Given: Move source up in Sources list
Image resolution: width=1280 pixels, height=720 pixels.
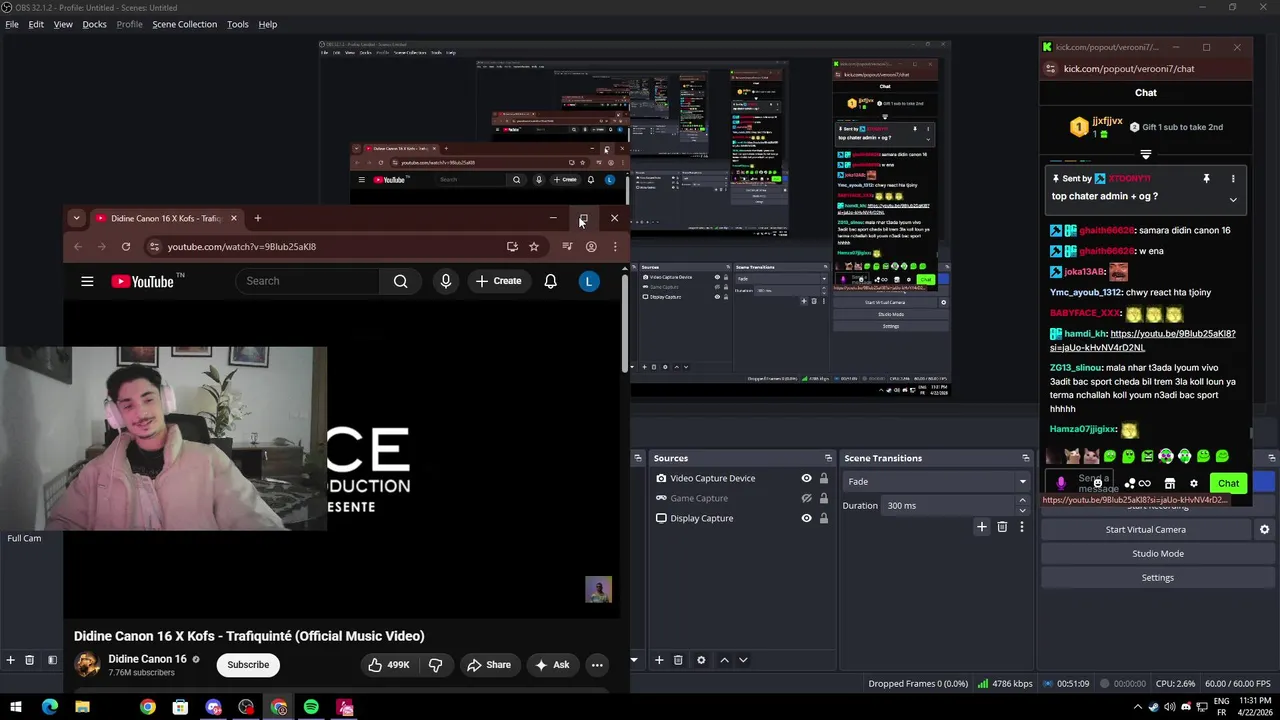Looking at the screenshot, I should [725, 660].
